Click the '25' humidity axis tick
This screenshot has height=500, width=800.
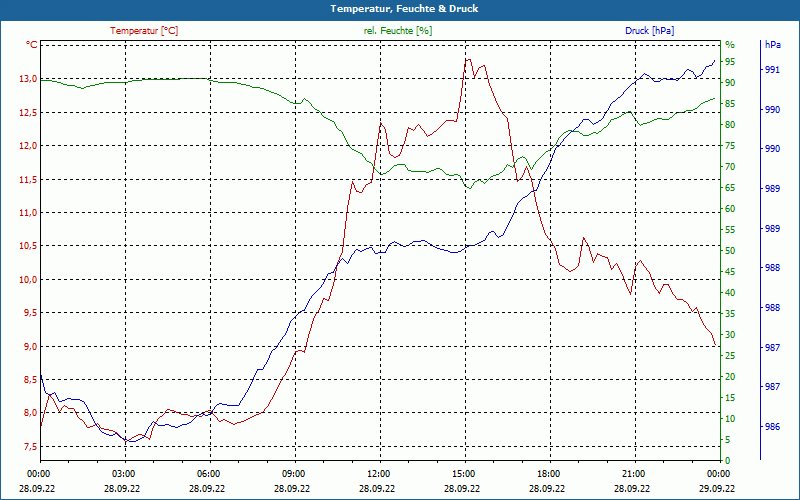(x=730, y=356)
